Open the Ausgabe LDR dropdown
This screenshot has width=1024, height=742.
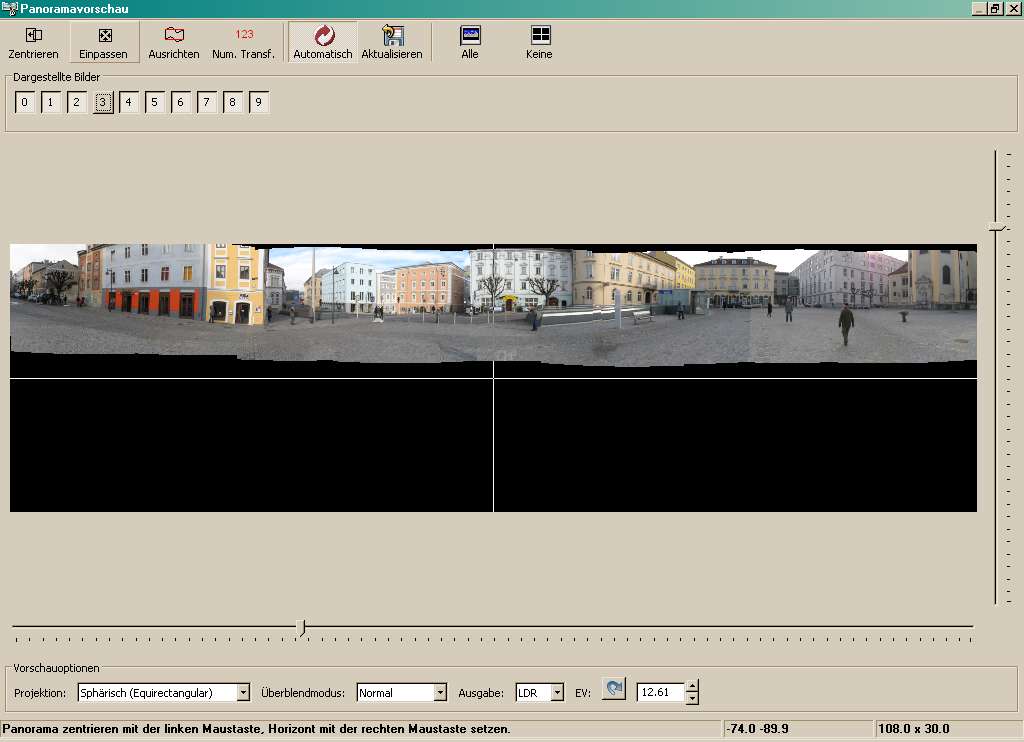557,692
